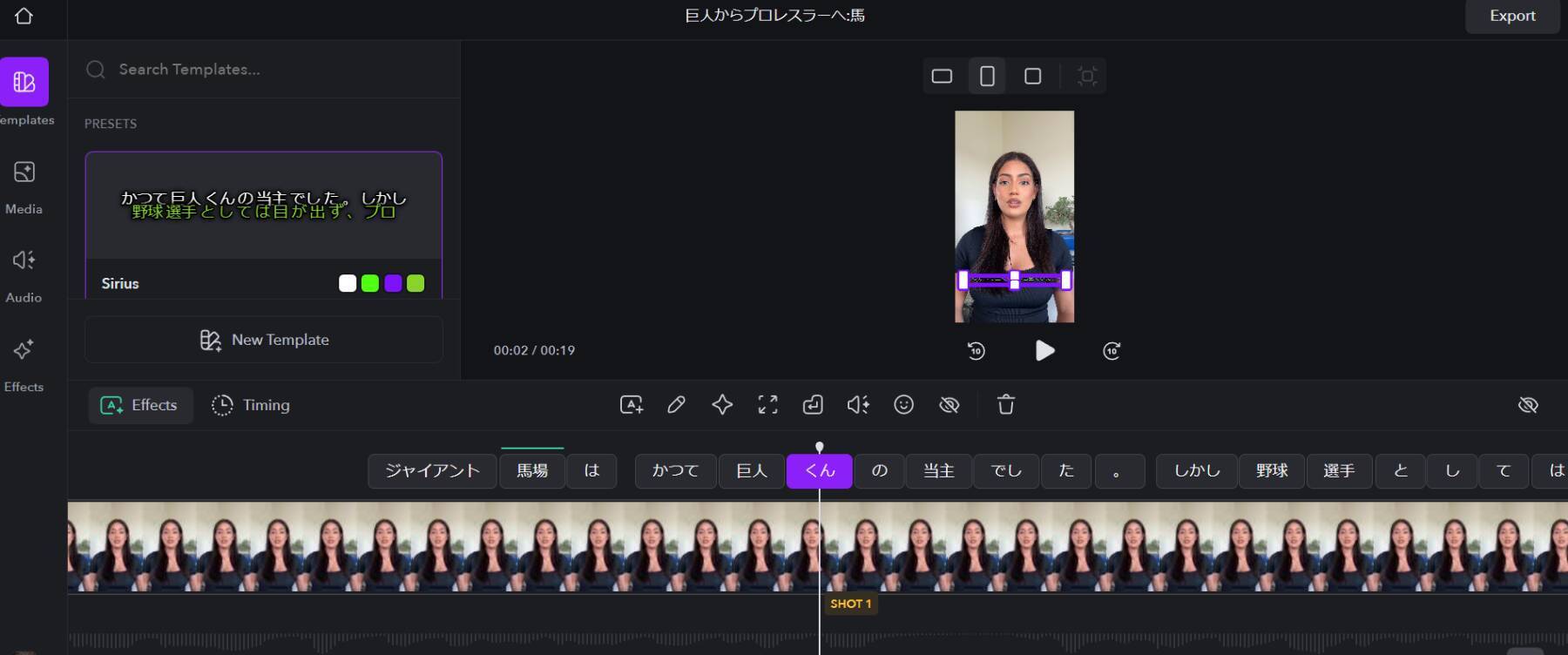Click the emoji smiley icon
Viewport: 1568px width, 655px height.
[x=903, y=405]
